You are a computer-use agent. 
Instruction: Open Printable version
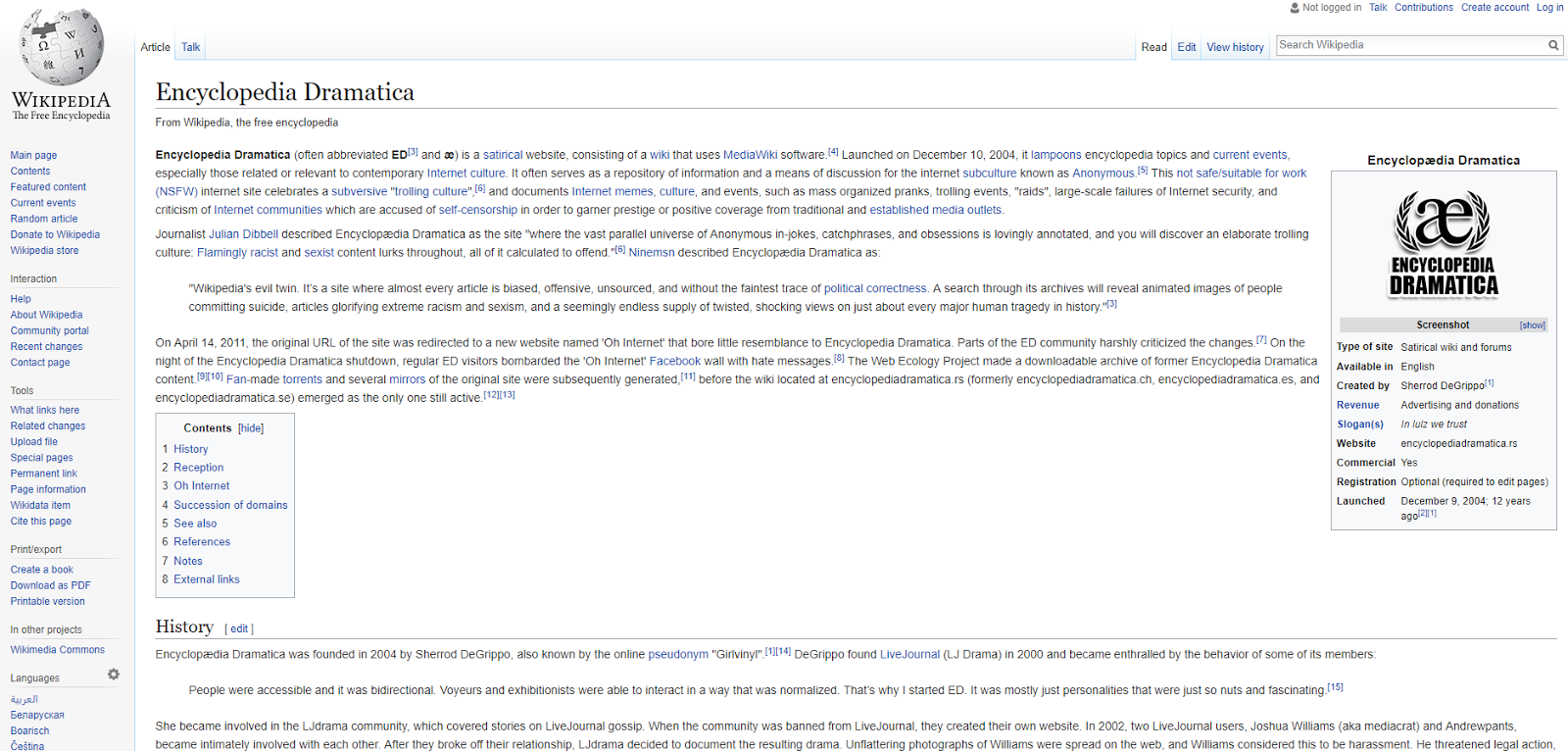48,601
